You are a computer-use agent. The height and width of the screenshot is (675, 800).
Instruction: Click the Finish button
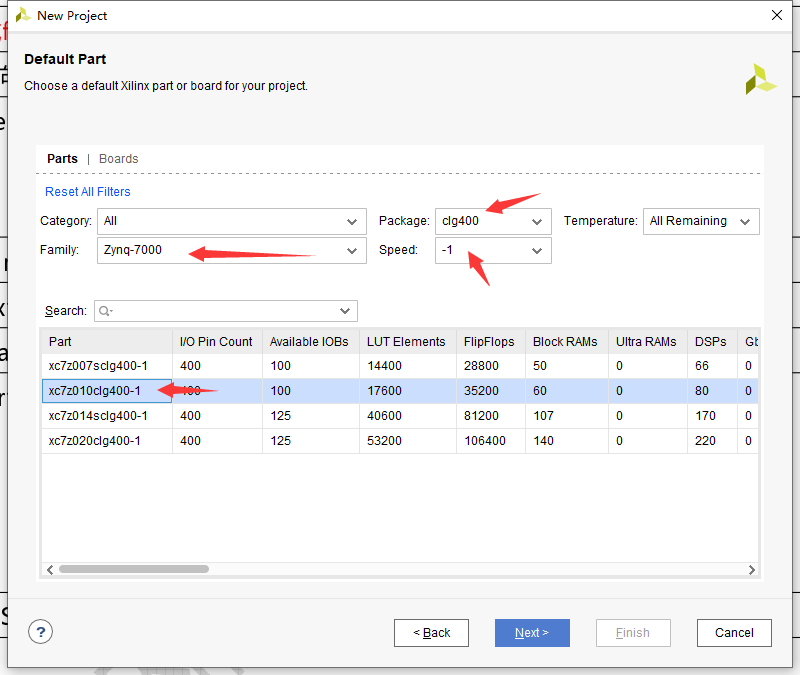pyautogui.click(x=633, y=633)
